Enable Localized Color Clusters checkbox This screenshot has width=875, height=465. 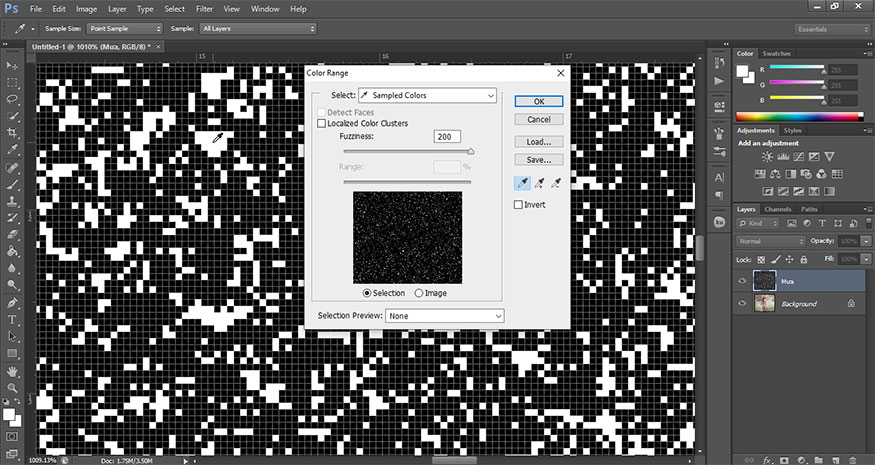pyautogui.click(x=321, y=123)
